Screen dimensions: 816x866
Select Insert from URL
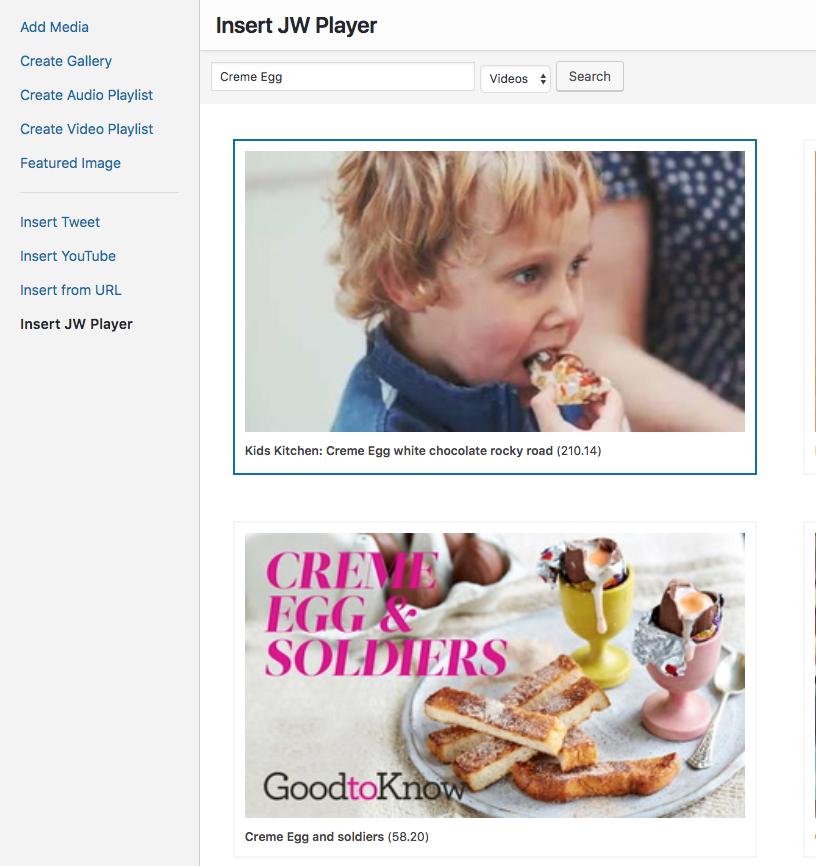point(71,290)
